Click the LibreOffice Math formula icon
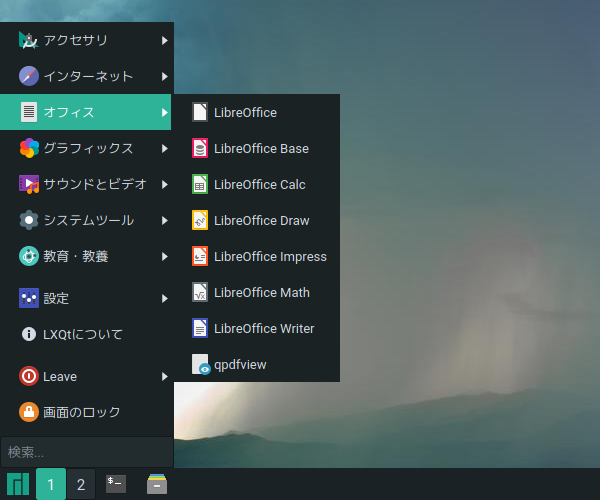This screenshot has width=600, height=500. coord(200,292)
